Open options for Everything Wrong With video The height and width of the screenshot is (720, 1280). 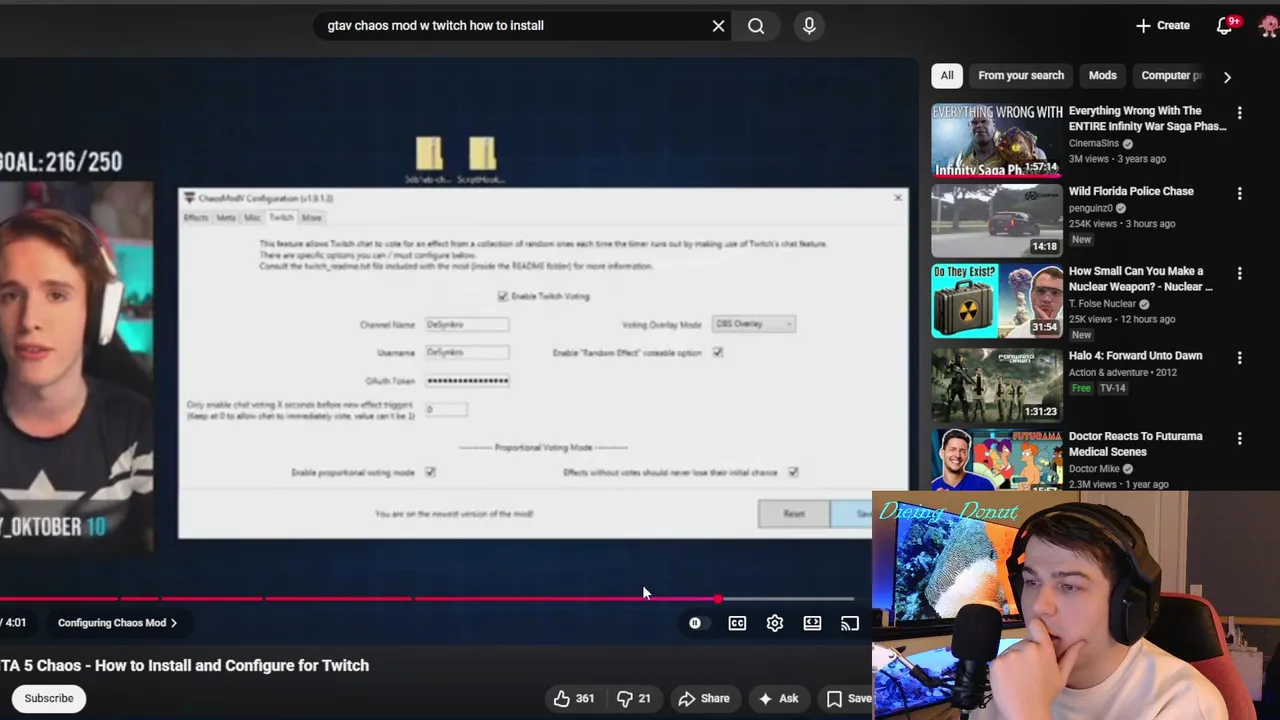1239,113
